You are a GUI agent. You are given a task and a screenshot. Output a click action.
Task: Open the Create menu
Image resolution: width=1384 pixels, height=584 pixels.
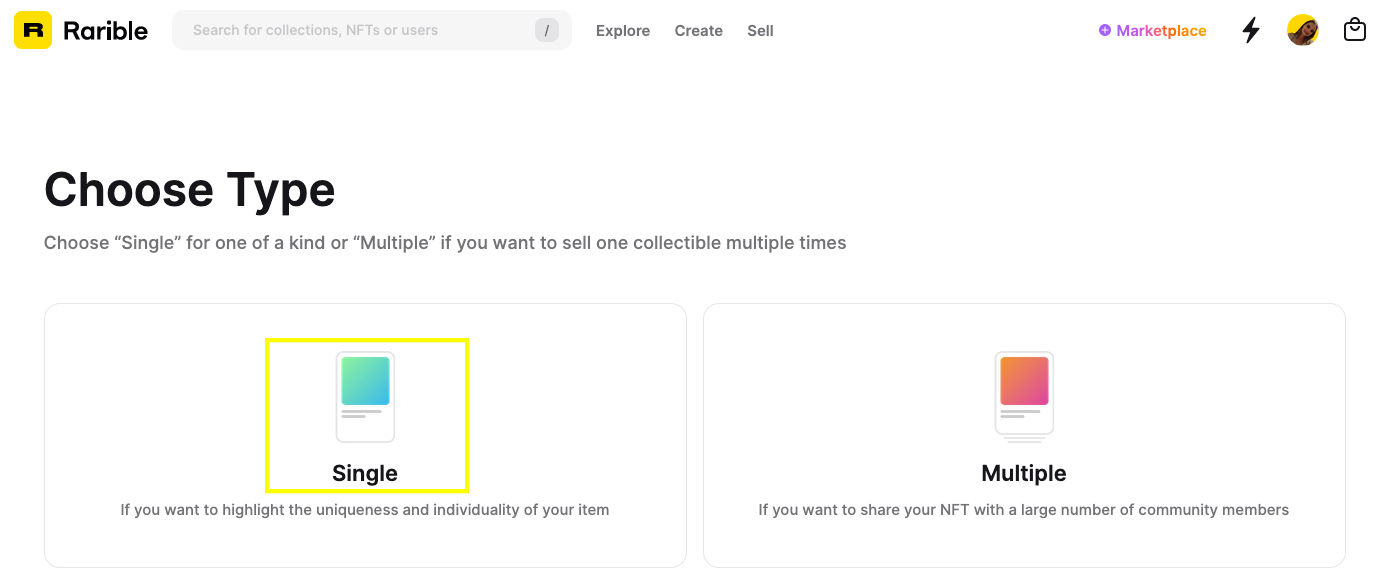click(x=698, y=30)
